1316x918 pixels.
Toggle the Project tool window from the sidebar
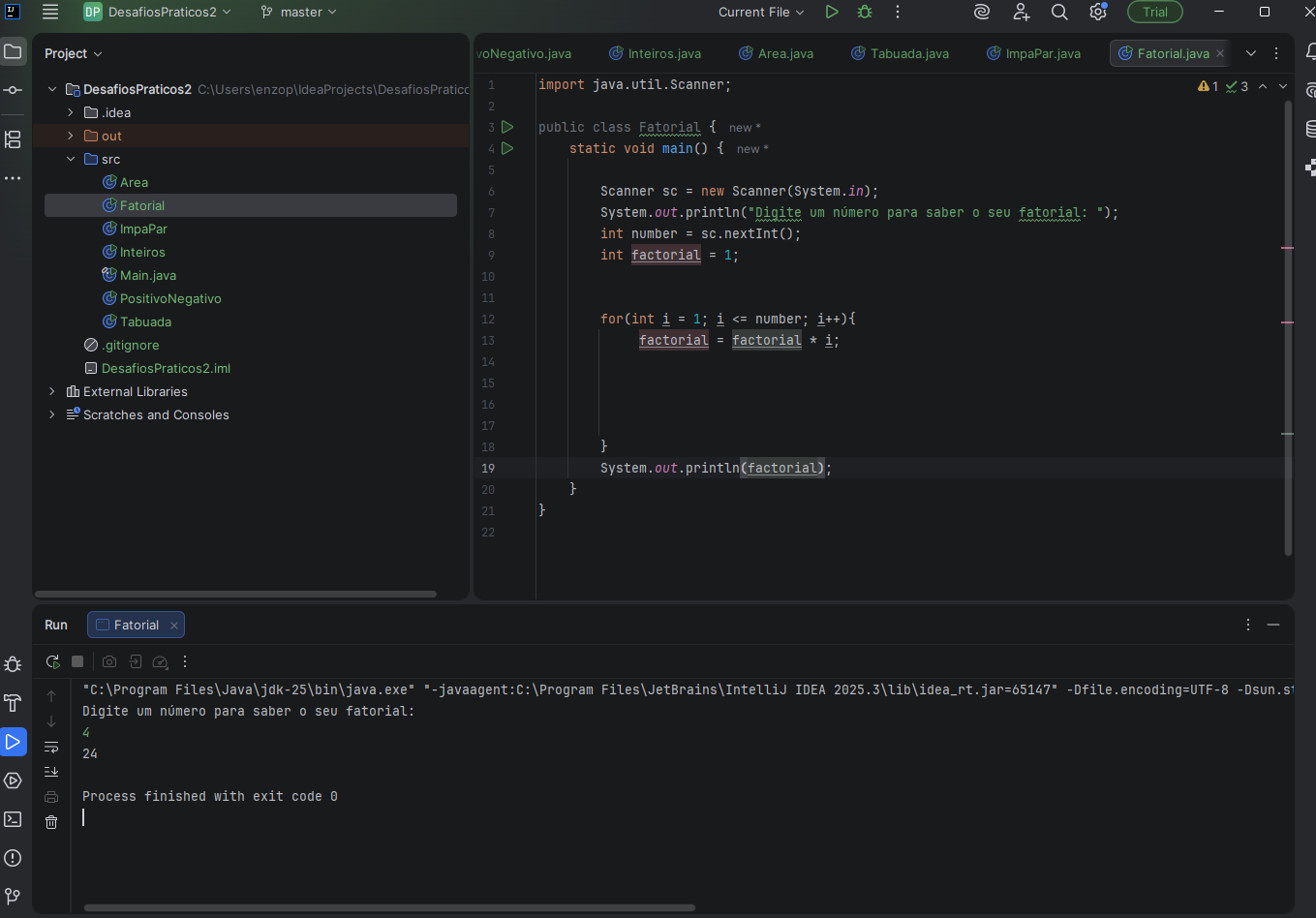[x=13, y=51]
